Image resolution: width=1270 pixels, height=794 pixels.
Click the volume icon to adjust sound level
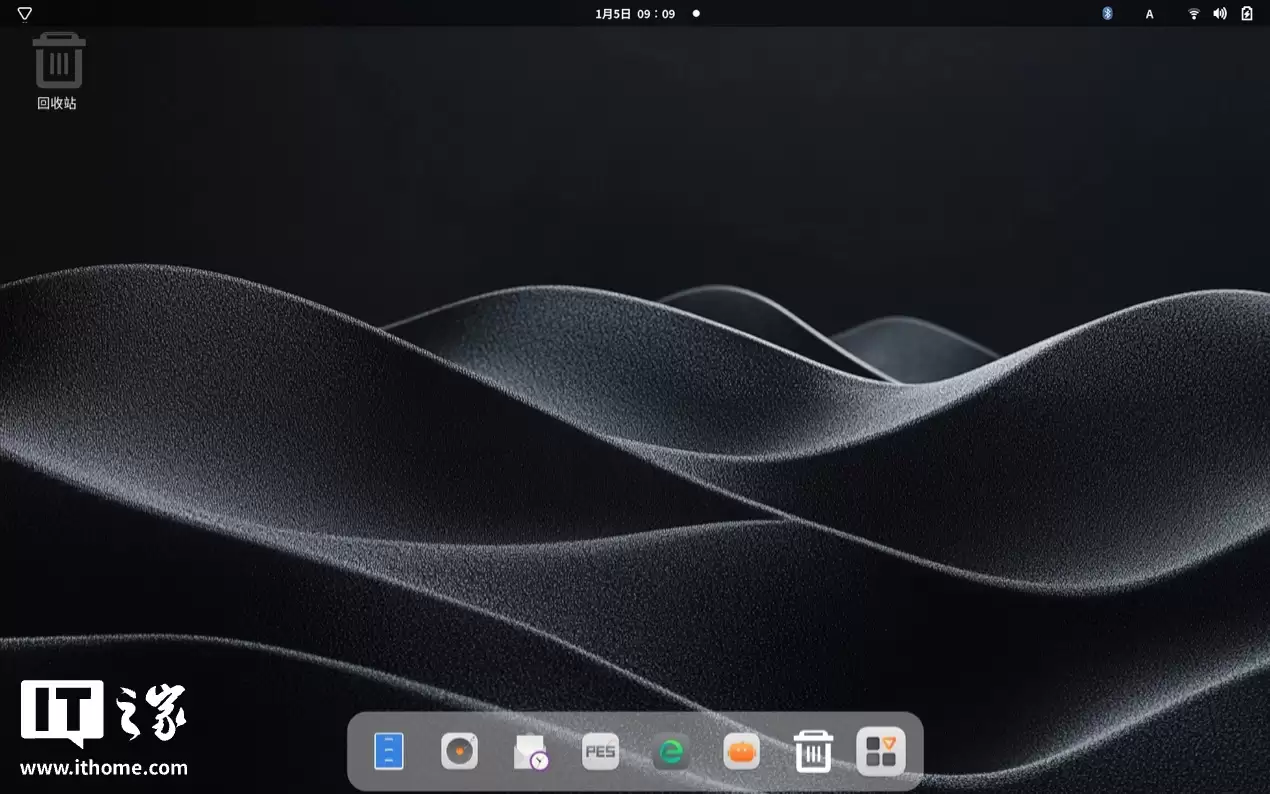click(1219, 13)
